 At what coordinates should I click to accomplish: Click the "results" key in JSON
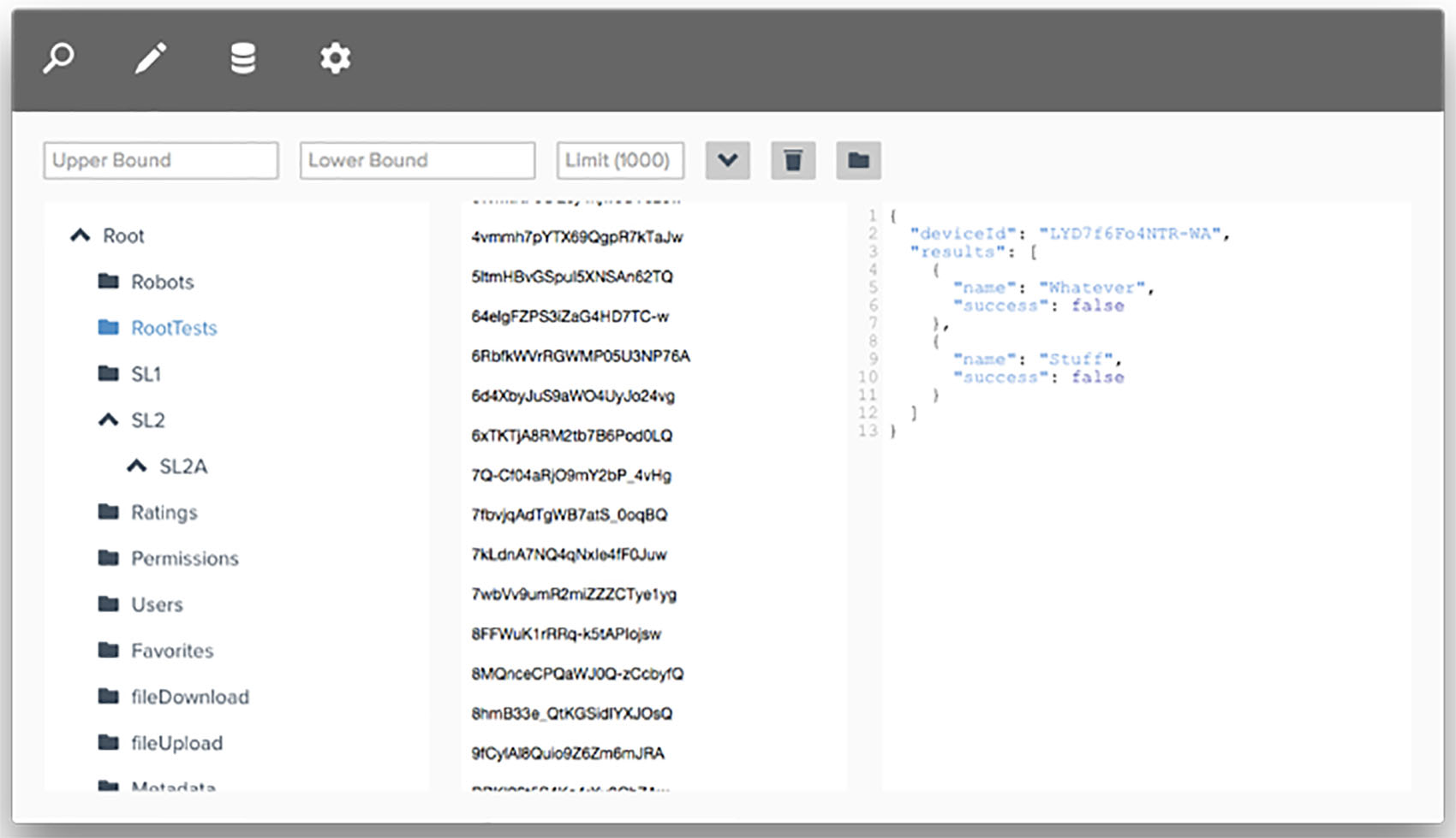958,252
